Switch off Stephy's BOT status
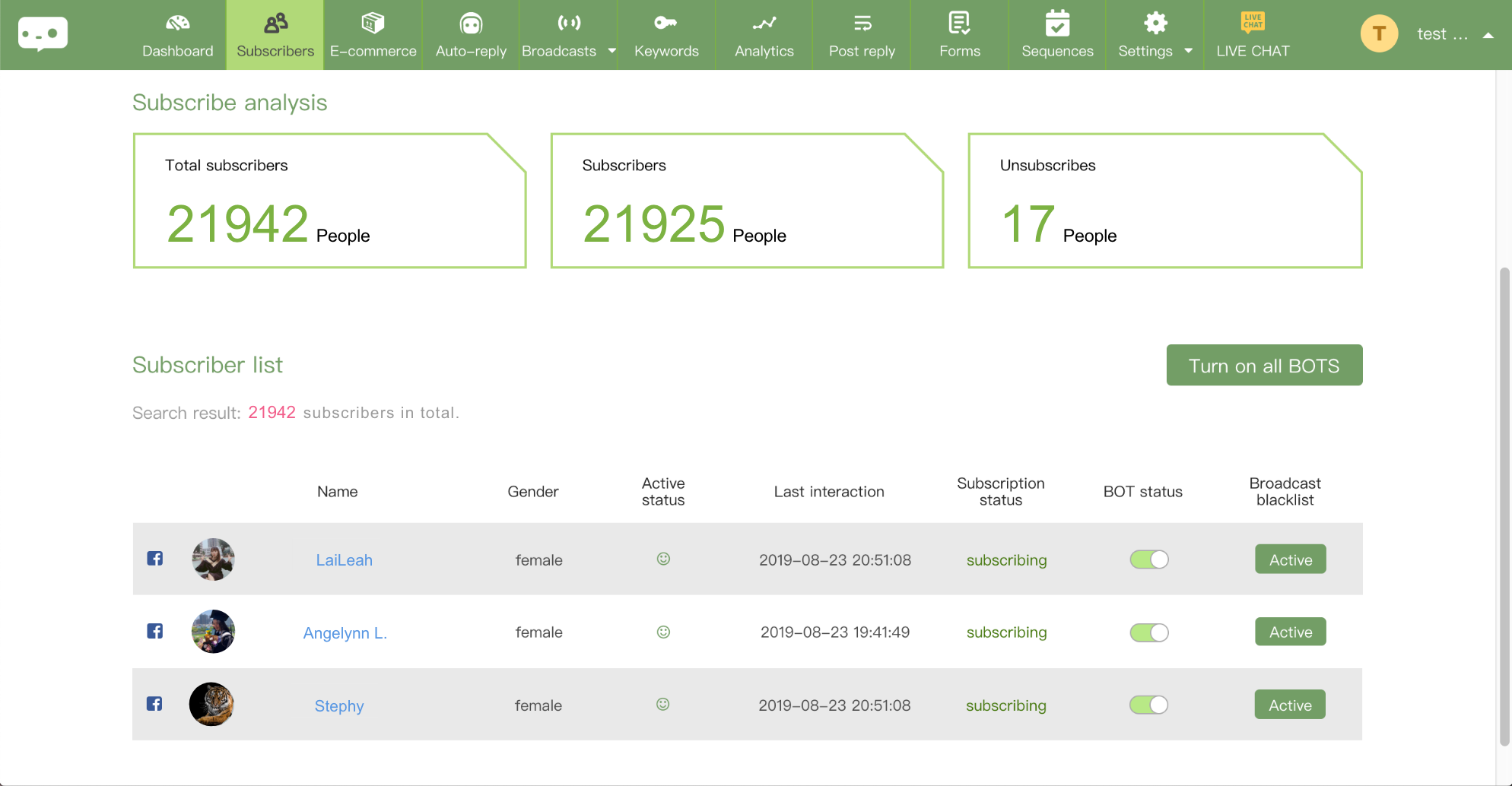The width and height of the screenshot is (1512, 786). pyautogui.click(x=1148, y=705)
